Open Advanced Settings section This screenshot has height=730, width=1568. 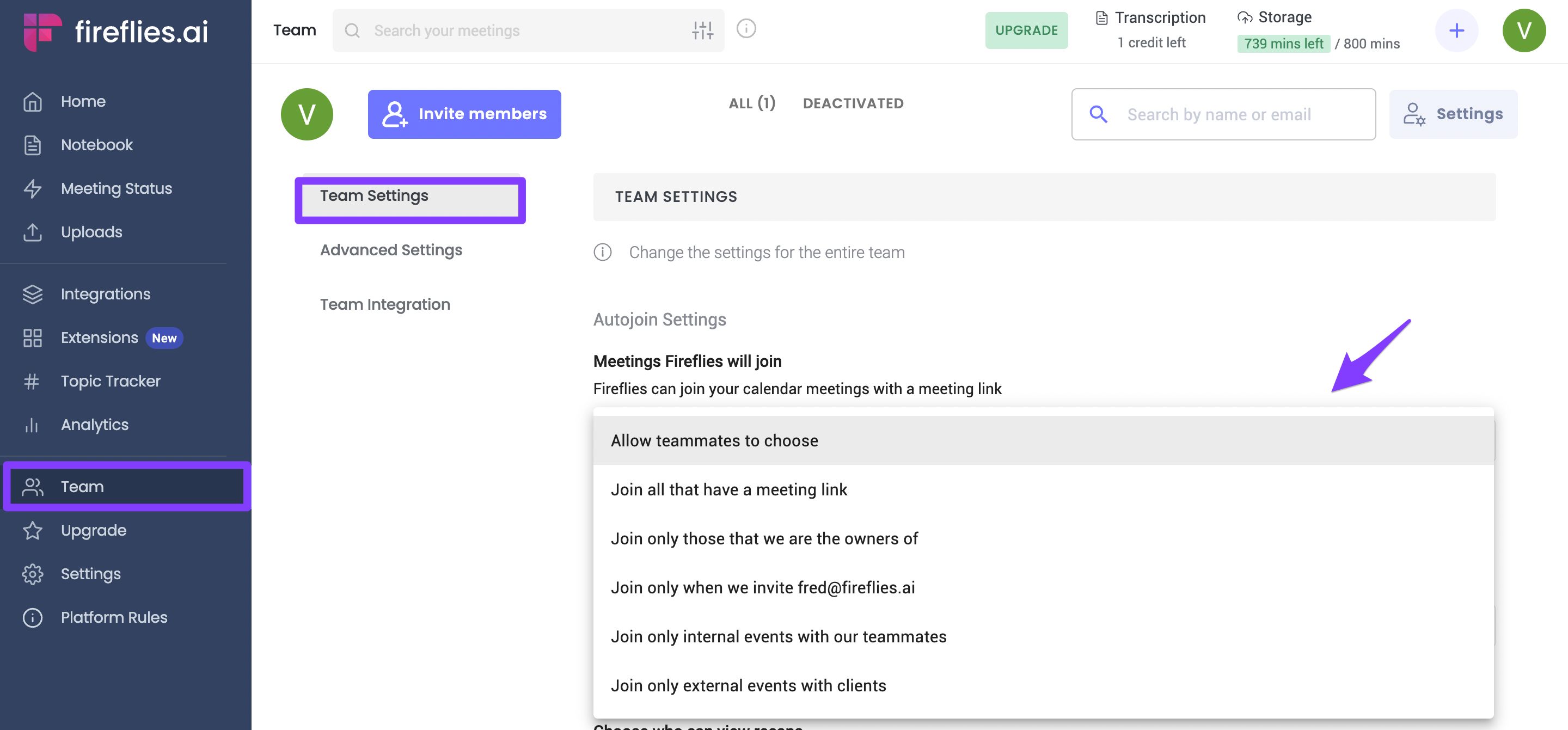pyautogui.click(x=391, y=250)
